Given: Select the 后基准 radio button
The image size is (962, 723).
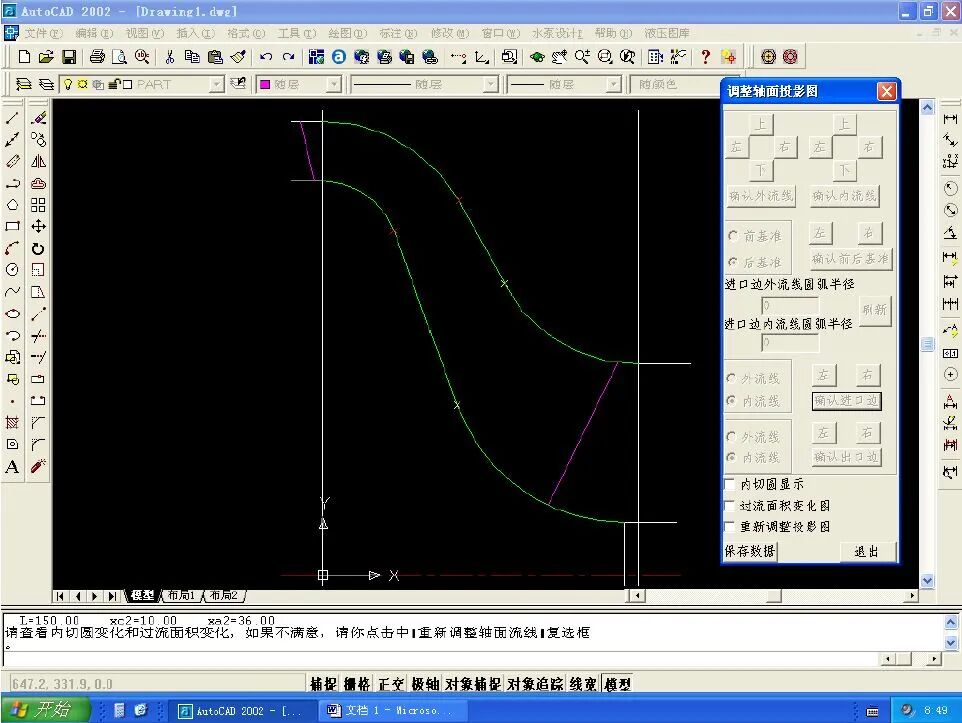Looking at the screenshot, I should [733, 262].
